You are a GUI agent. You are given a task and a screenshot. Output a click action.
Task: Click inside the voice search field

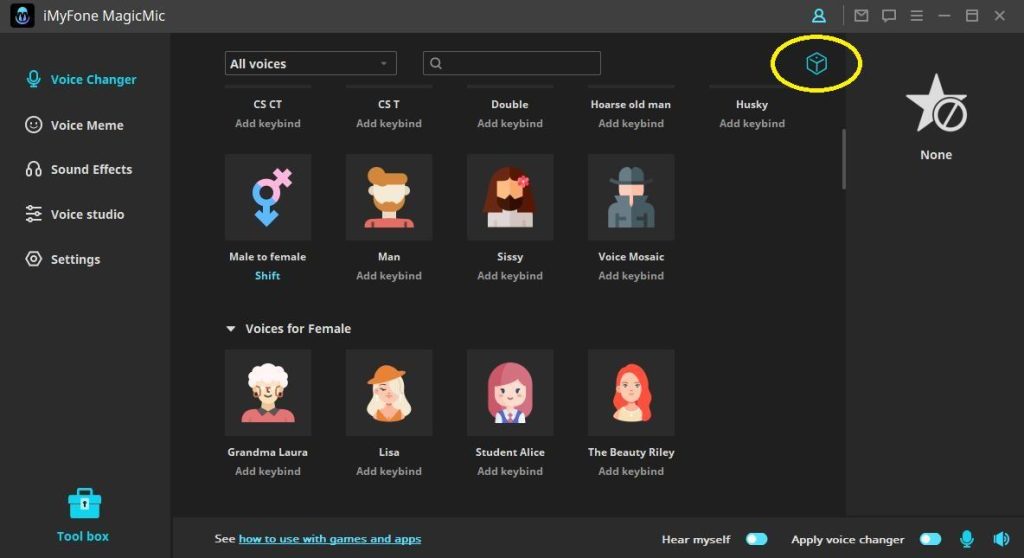511,63
